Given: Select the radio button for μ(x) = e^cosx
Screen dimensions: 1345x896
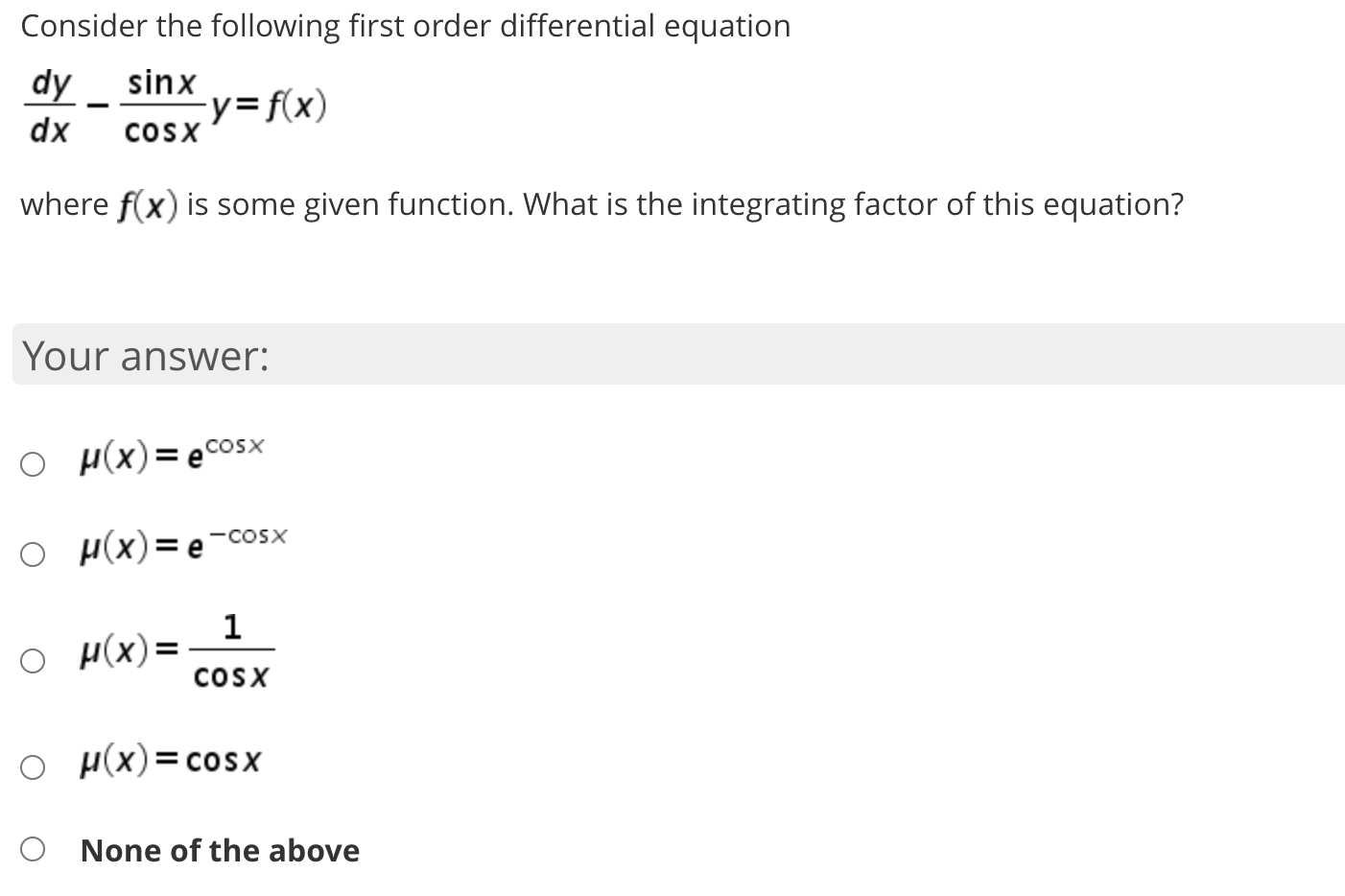Looking at the screenshot, I should tap(32, 462).
